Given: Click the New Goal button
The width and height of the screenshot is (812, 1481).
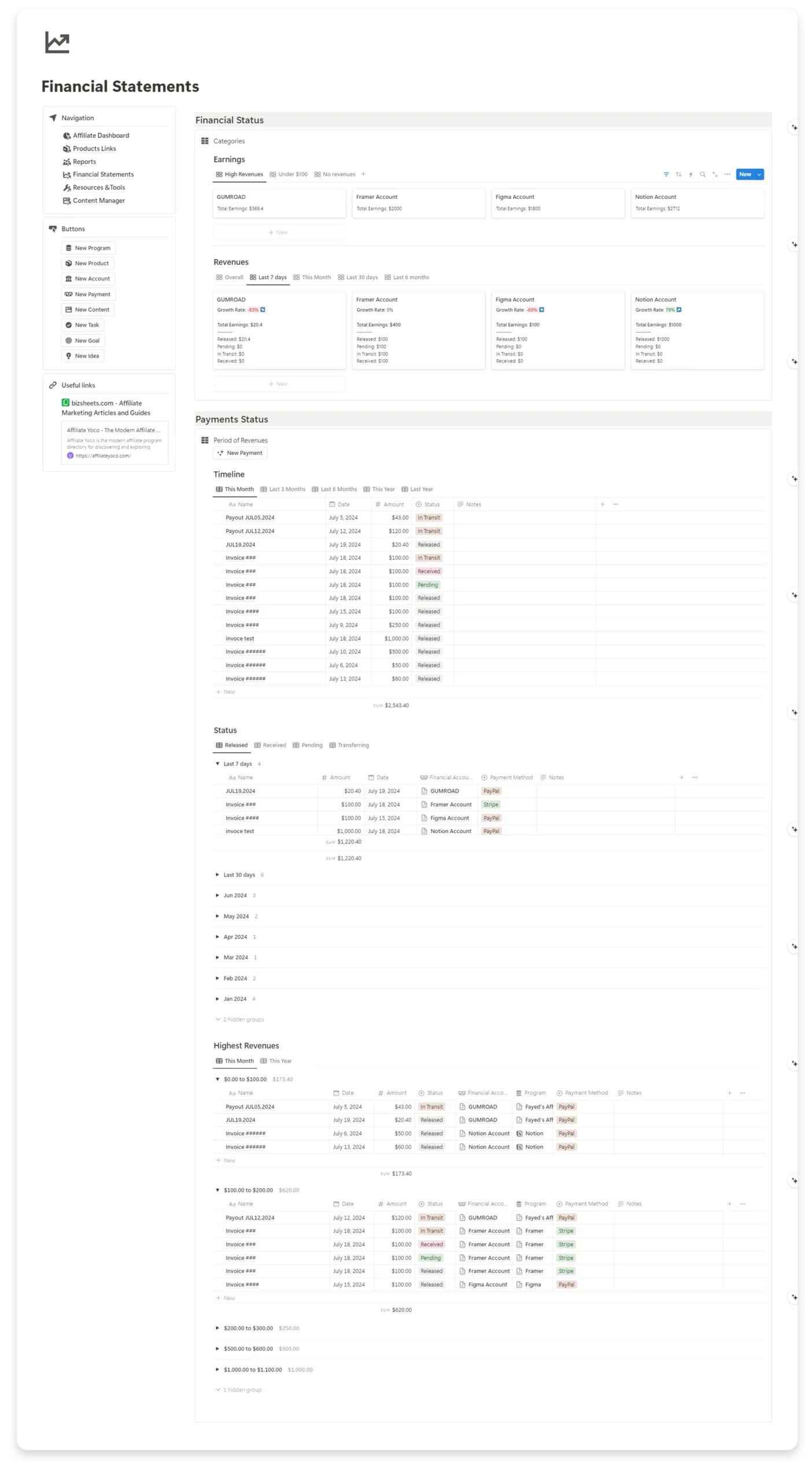Looking at the screenshot, I should point(83,340).
